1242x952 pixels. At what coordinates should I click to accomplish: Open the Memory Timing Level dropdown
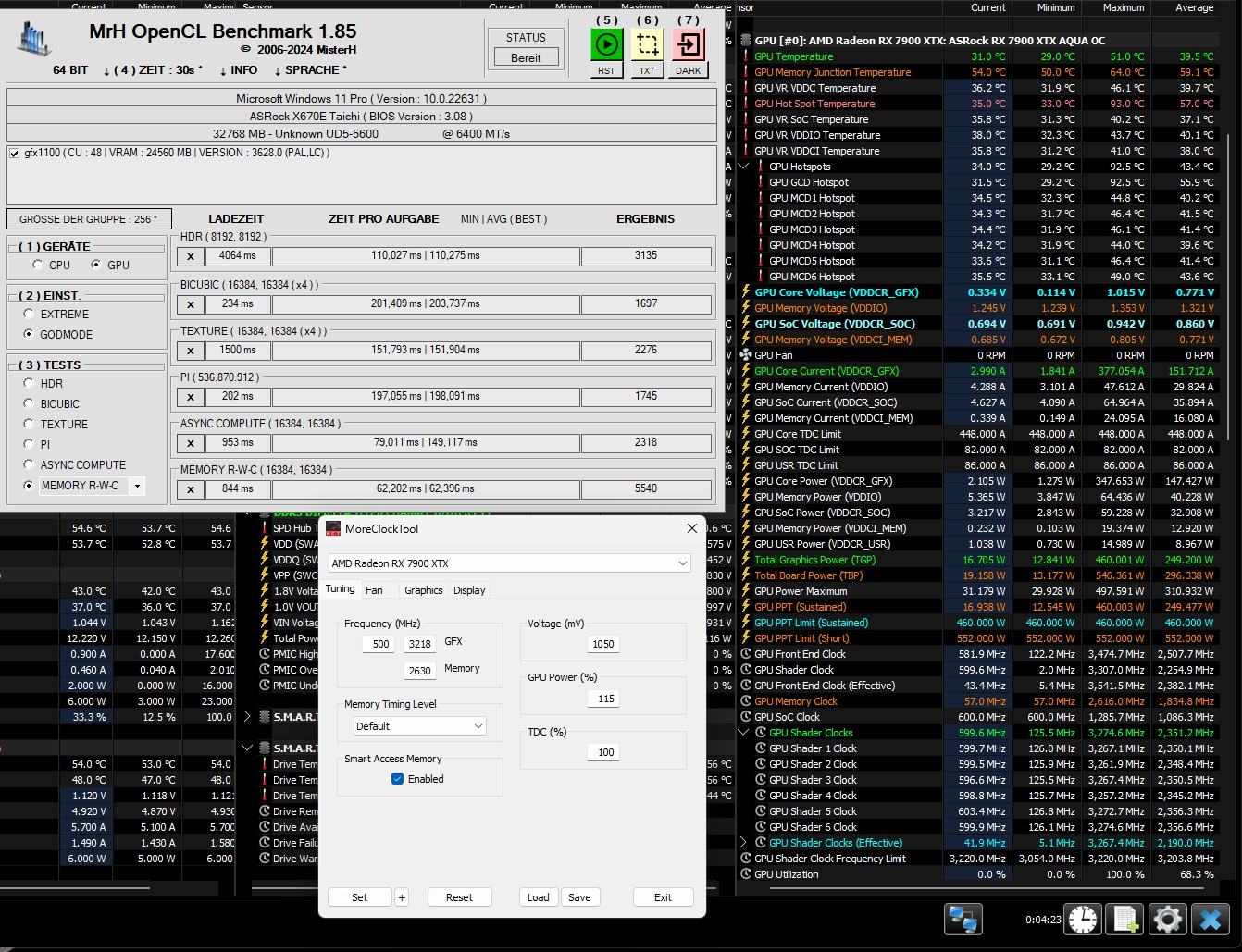click(419, 726)
